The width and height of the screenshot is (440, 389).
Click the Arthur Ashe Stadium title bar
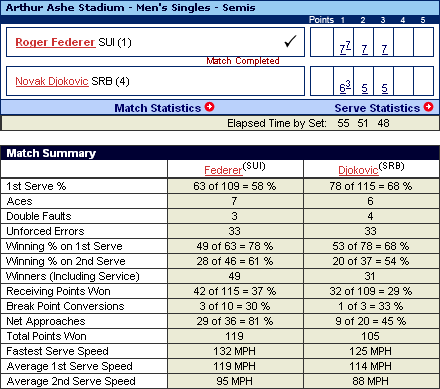coord(220,7)
